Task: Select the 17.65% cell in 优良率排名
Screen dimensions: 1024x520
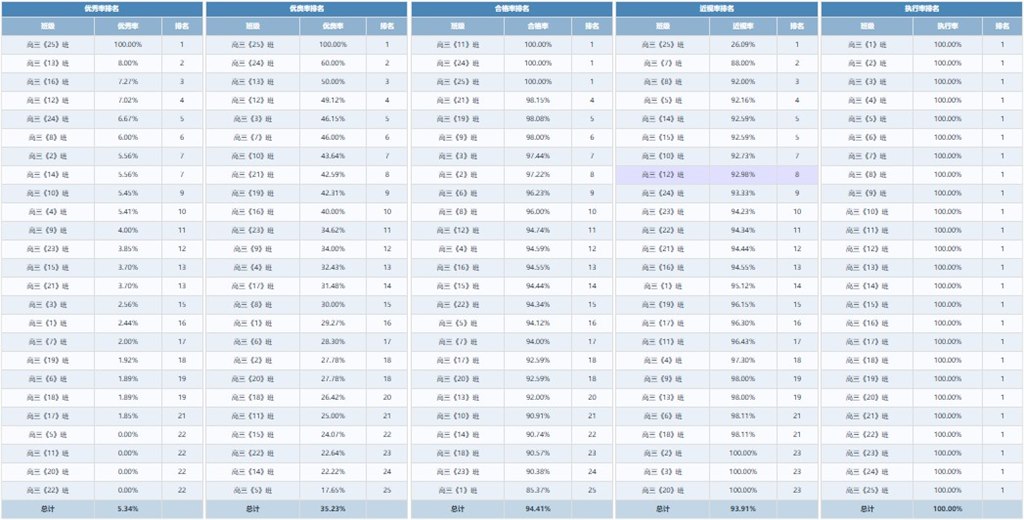Action: point(333,490)
